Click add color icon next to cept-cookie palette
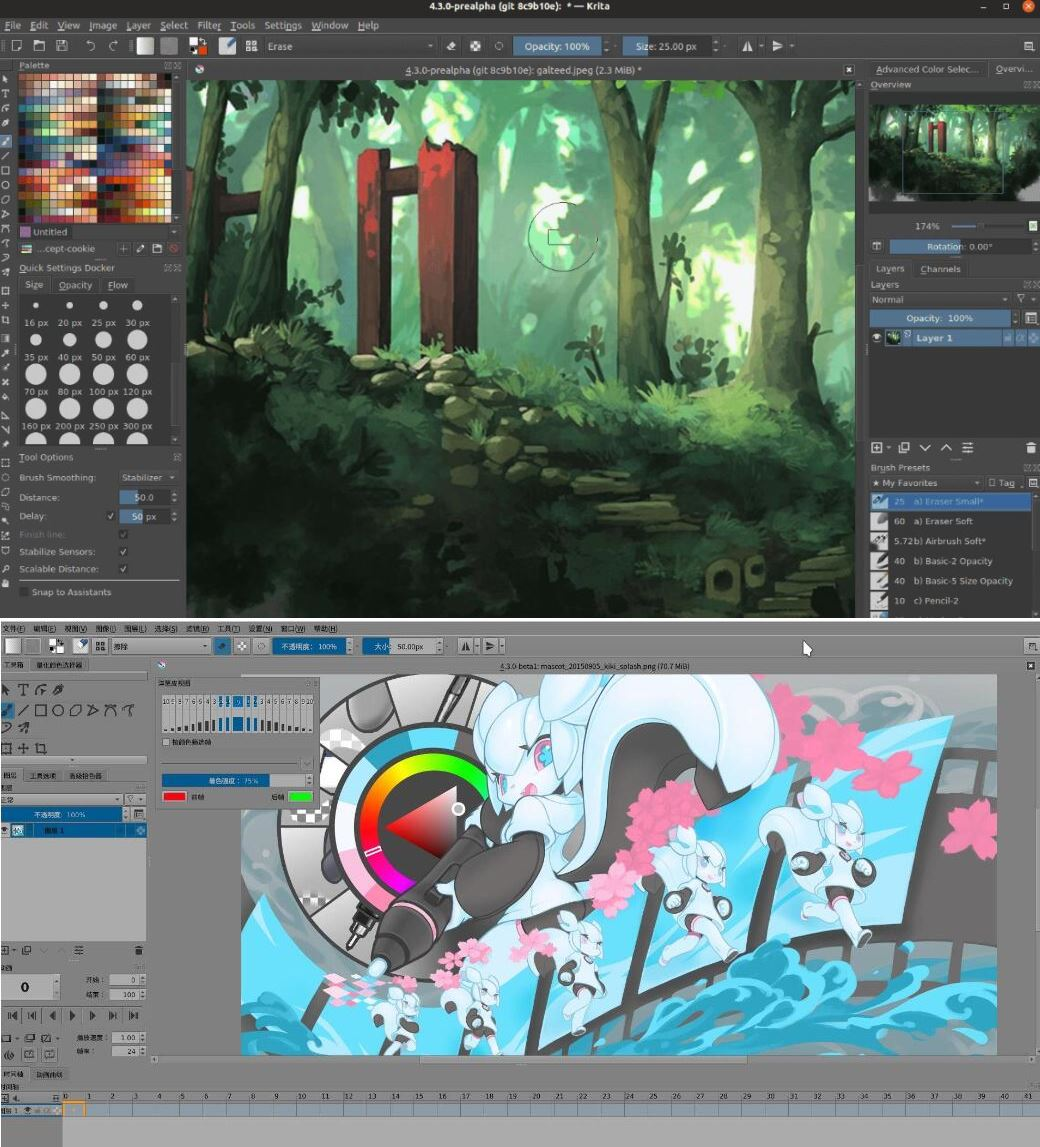 tap(124, 249)
